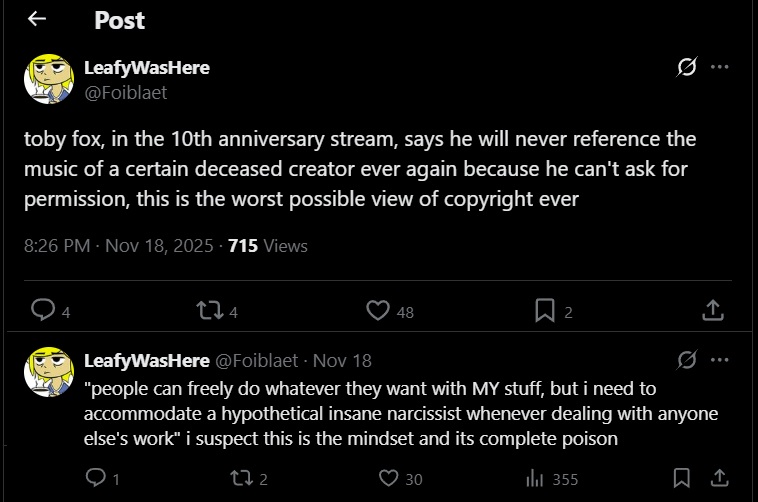This screenshot has width=758, height=502.
Task: Open the reply icon on main post
Action: [43, 310]
